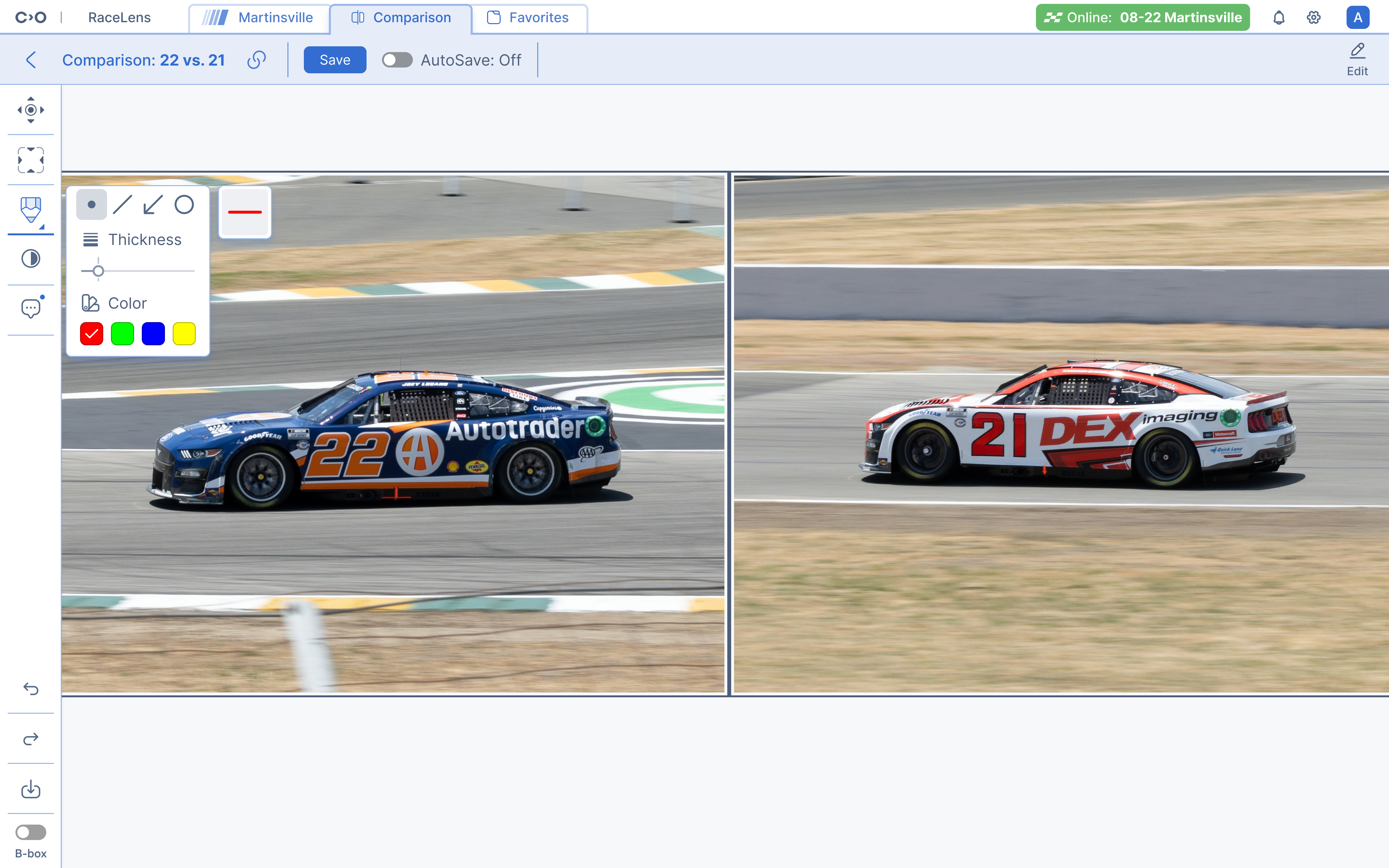The image size is (1389, 868).
Task: Select the blue color swatch
Action: pos(153,334)
